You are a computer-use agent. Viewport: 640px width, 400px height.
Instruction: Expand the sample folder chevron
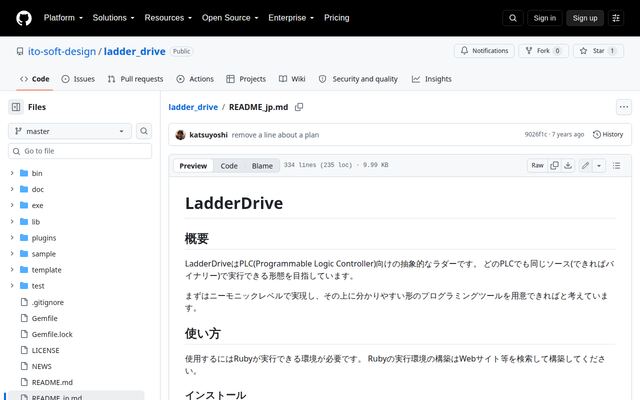(12, 253)
